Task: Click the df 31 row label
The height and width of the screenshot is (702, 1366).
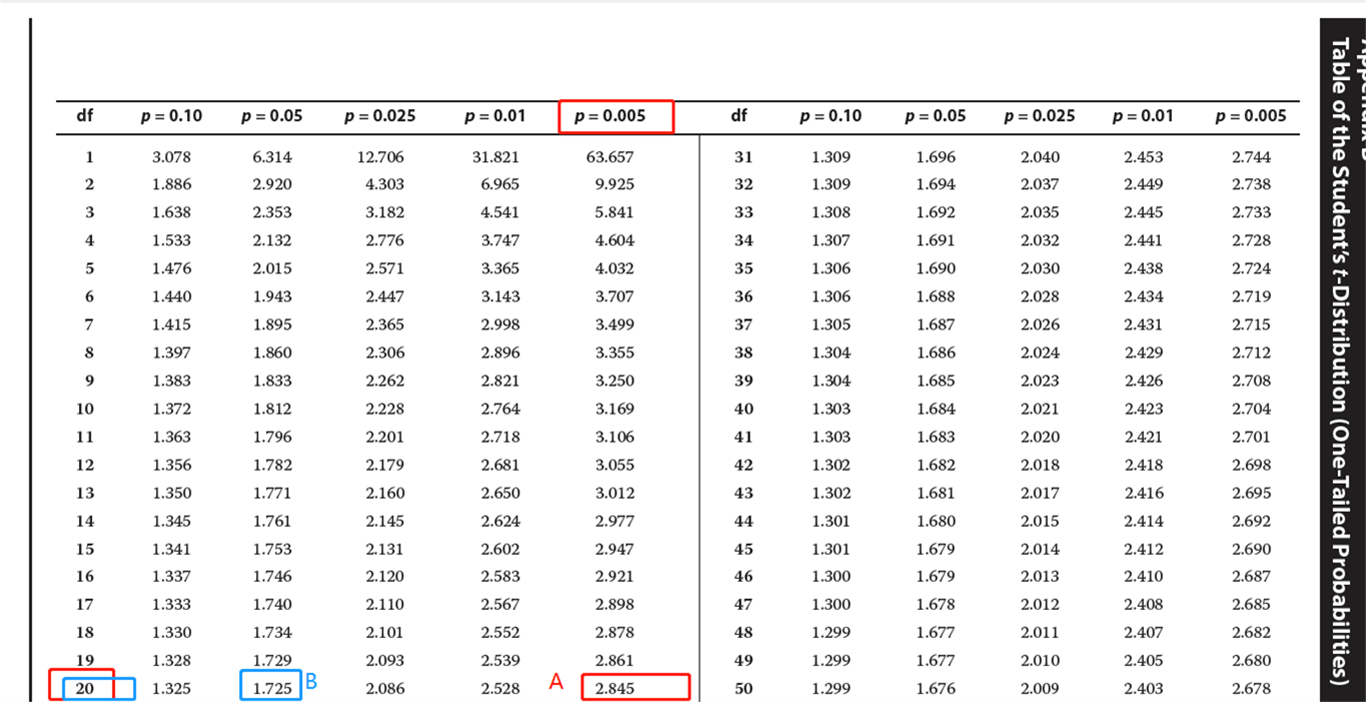Action: click(743, 157)
